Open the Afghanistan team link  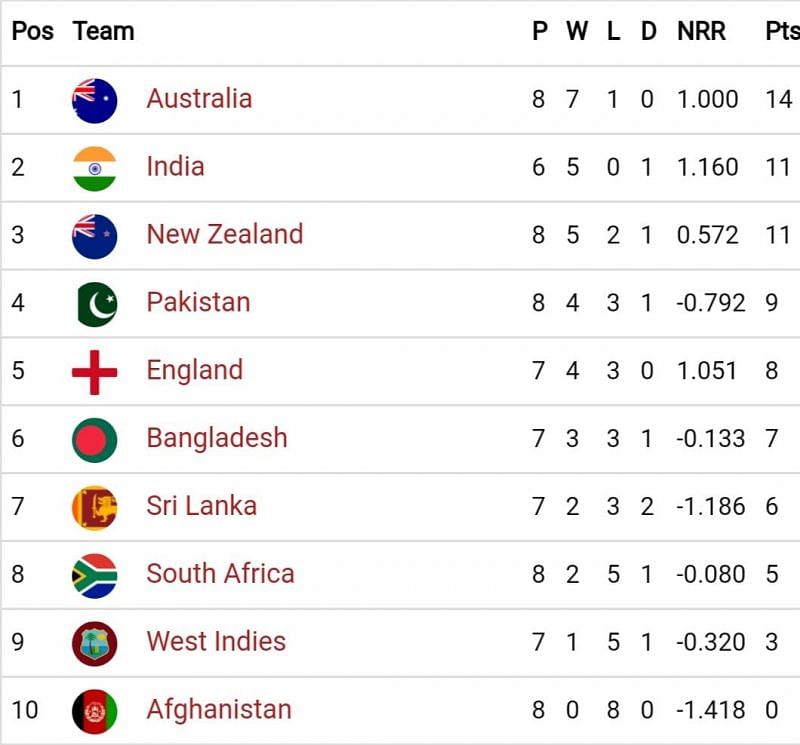click(219, 710)
